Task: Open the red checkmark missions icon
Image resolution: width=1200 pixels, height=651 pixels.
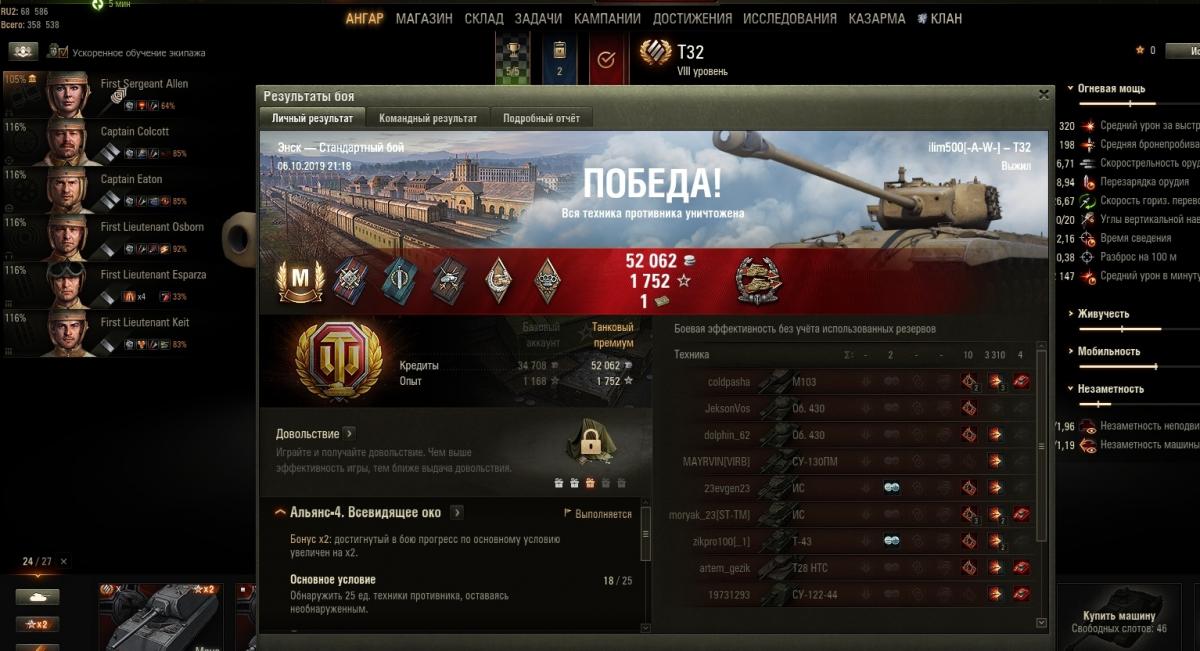Action: point(606,59)
